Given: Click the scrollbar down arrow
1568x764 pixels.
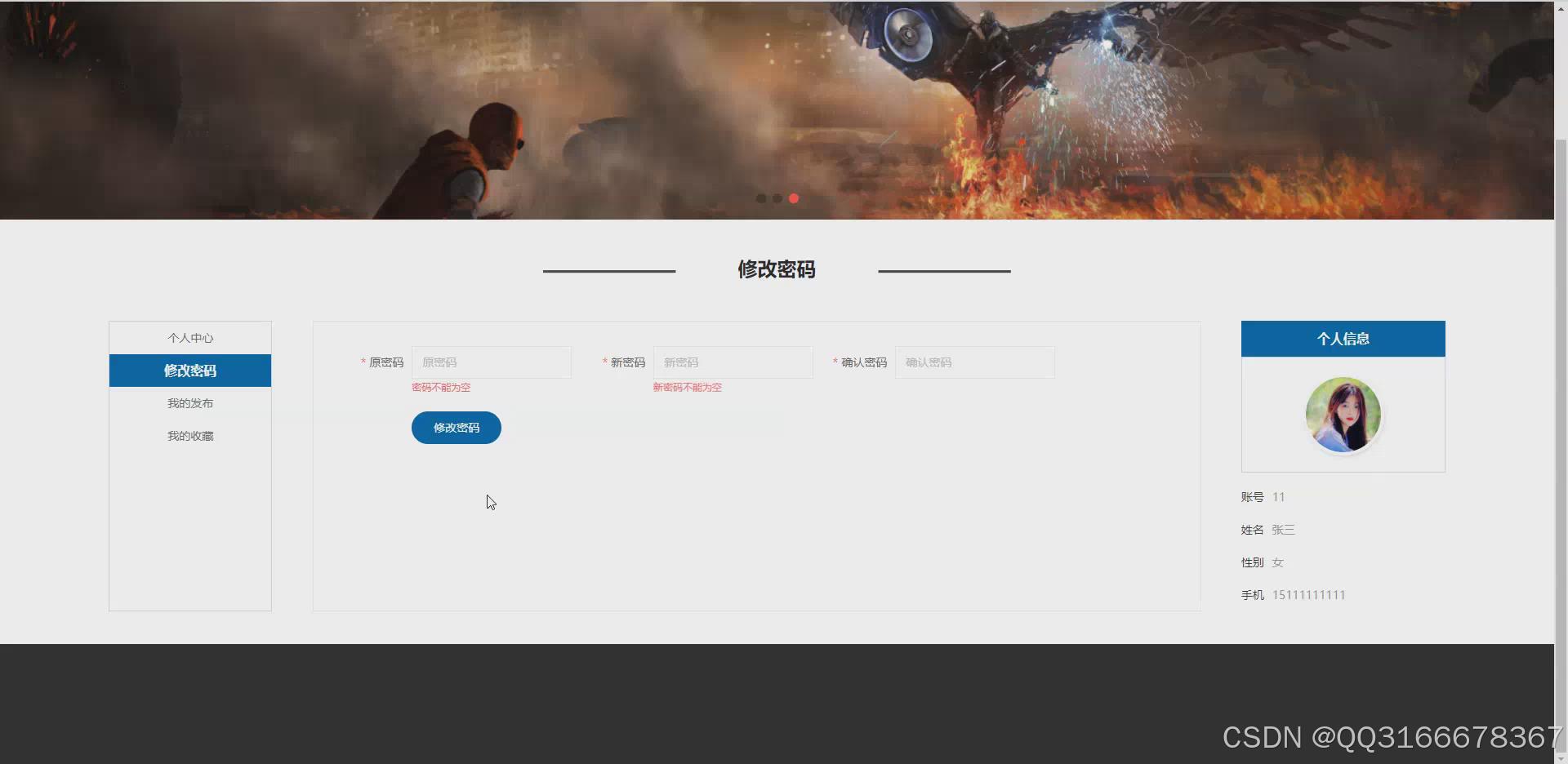Looking at the screenshot, I should (1561, 757).
